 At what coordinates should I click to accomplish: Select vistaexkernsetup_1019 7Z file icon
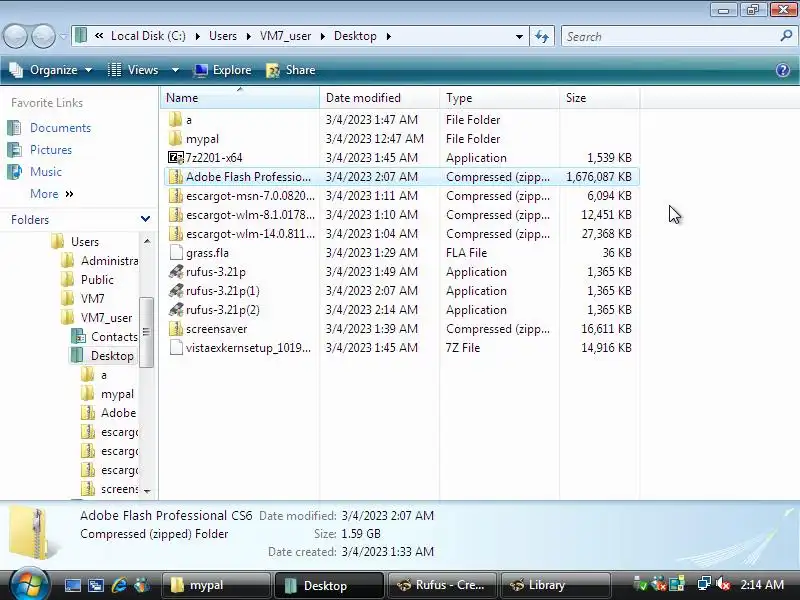pos(176,347)
